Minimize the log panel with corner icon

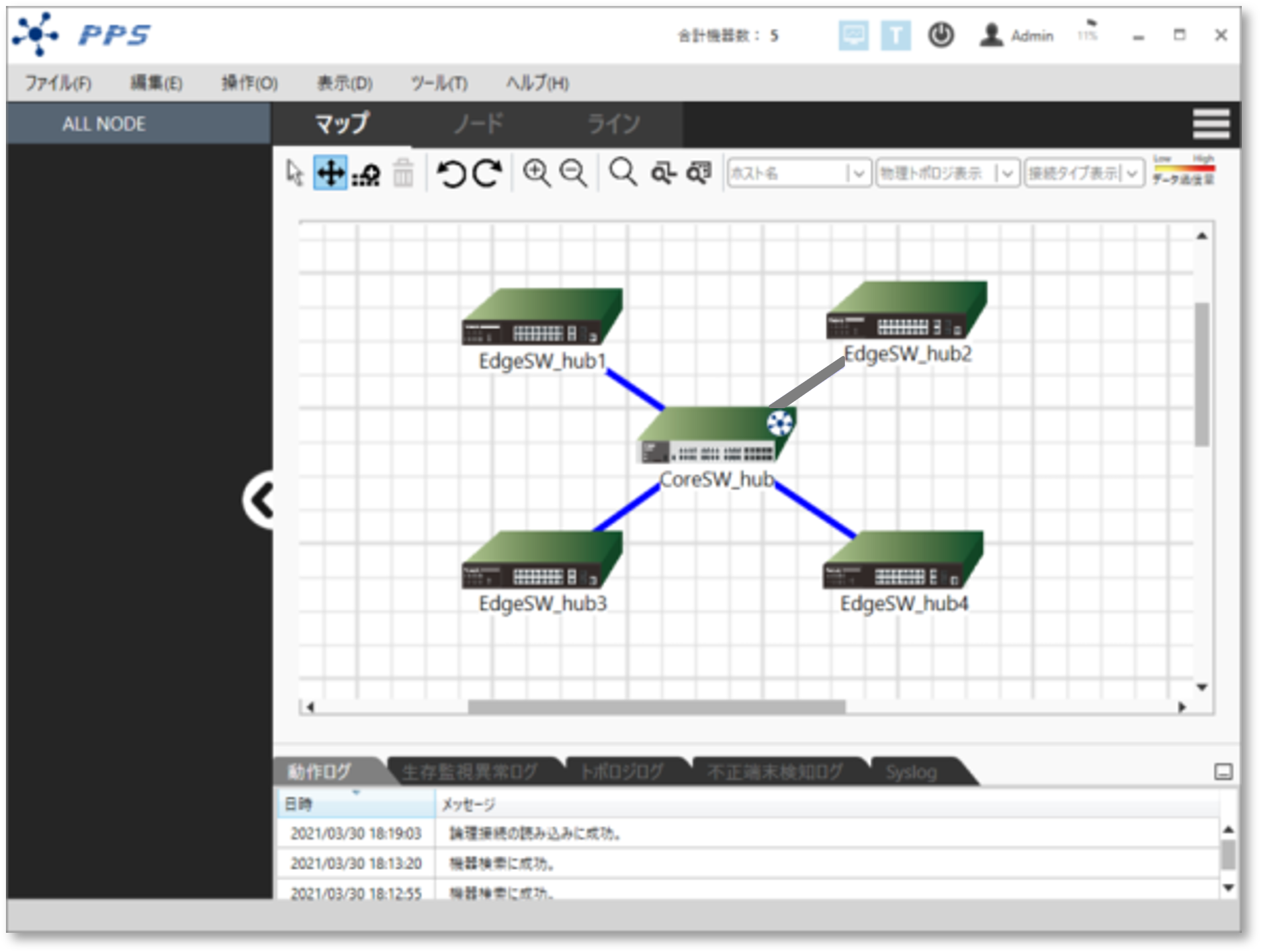[1223, 771]
